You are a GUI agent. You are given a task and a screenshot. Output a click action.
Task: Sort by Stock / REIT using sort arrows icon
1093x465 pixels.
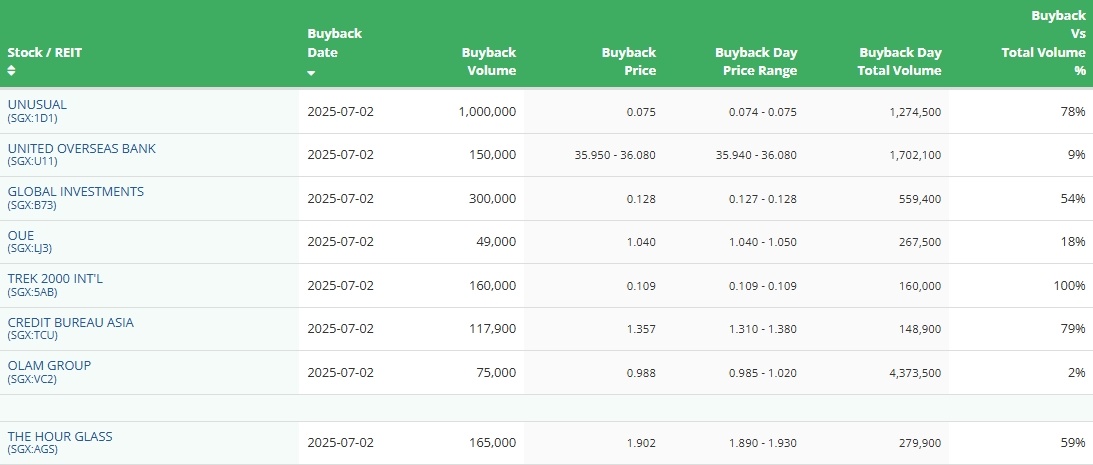pyautogui.click(x=11, y=70)
